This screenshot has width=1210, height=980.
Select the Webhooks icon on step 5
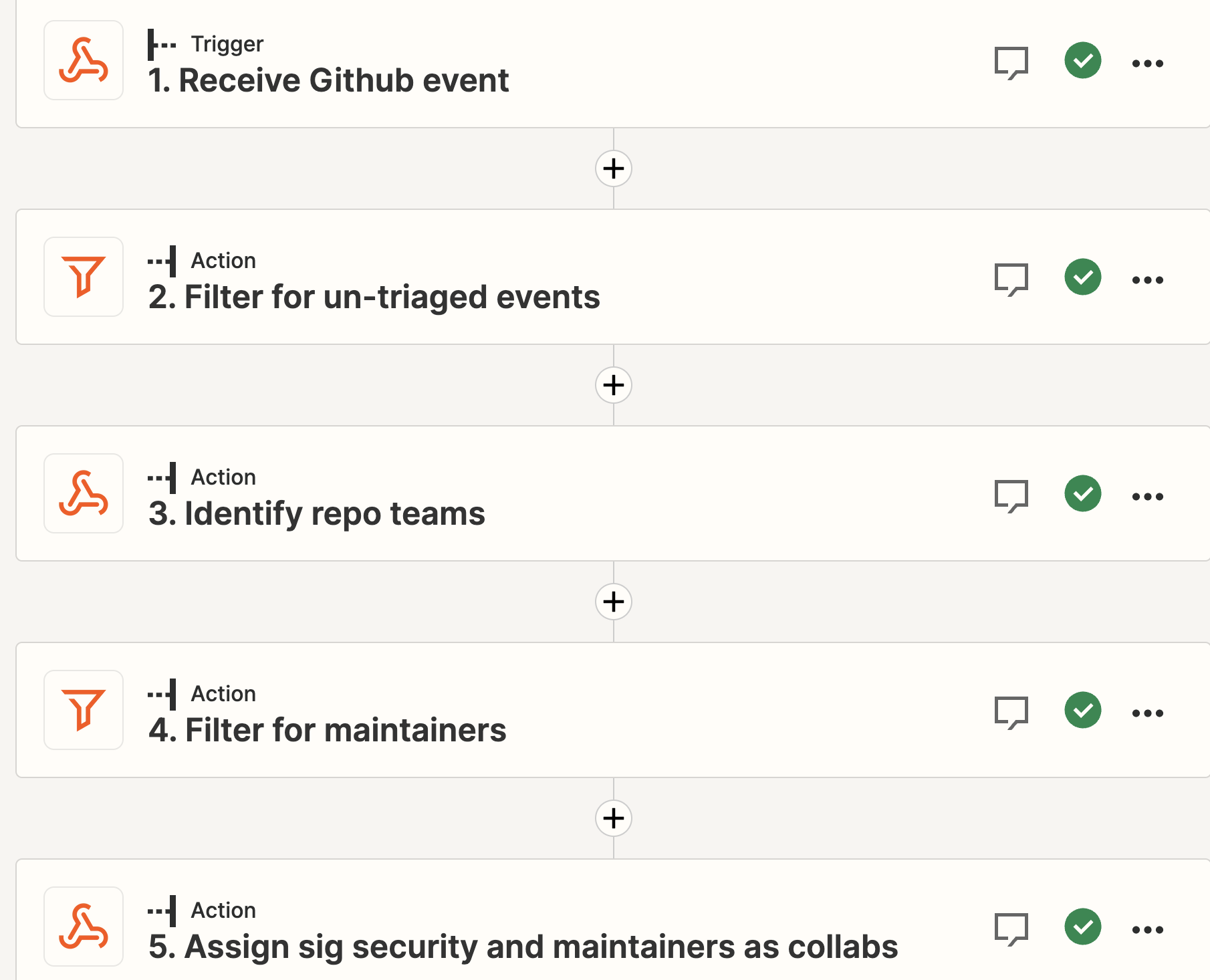pos(83,927)
